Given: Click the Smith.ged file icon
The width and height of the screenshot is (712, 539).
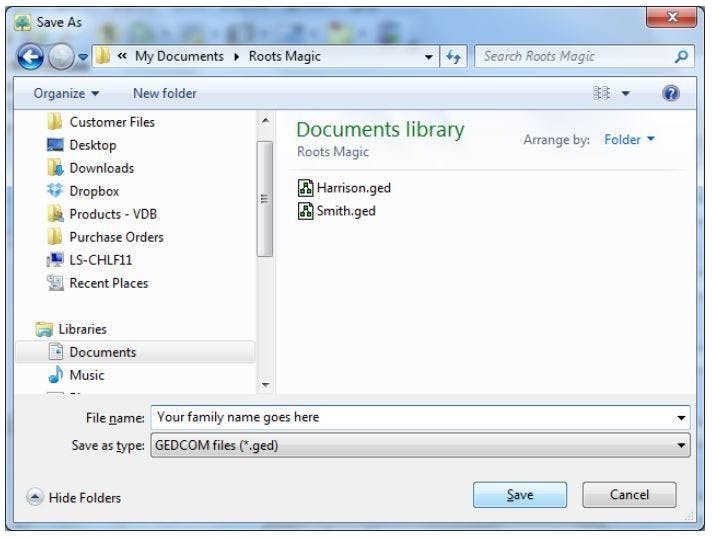Looking at the screenshot, I should coord(306,211).
